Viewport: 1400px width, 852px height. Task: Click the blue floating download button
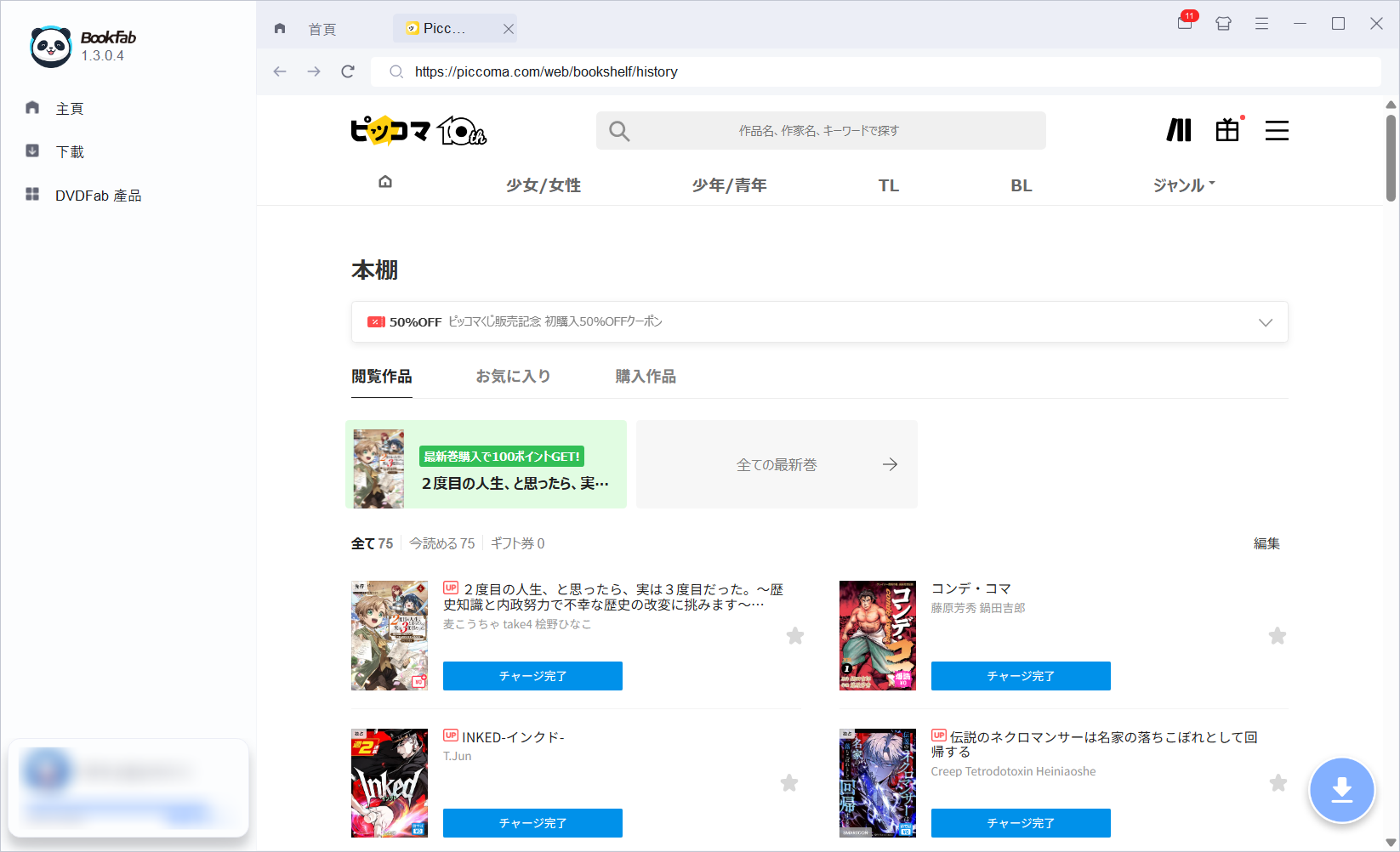point(1342,790)
